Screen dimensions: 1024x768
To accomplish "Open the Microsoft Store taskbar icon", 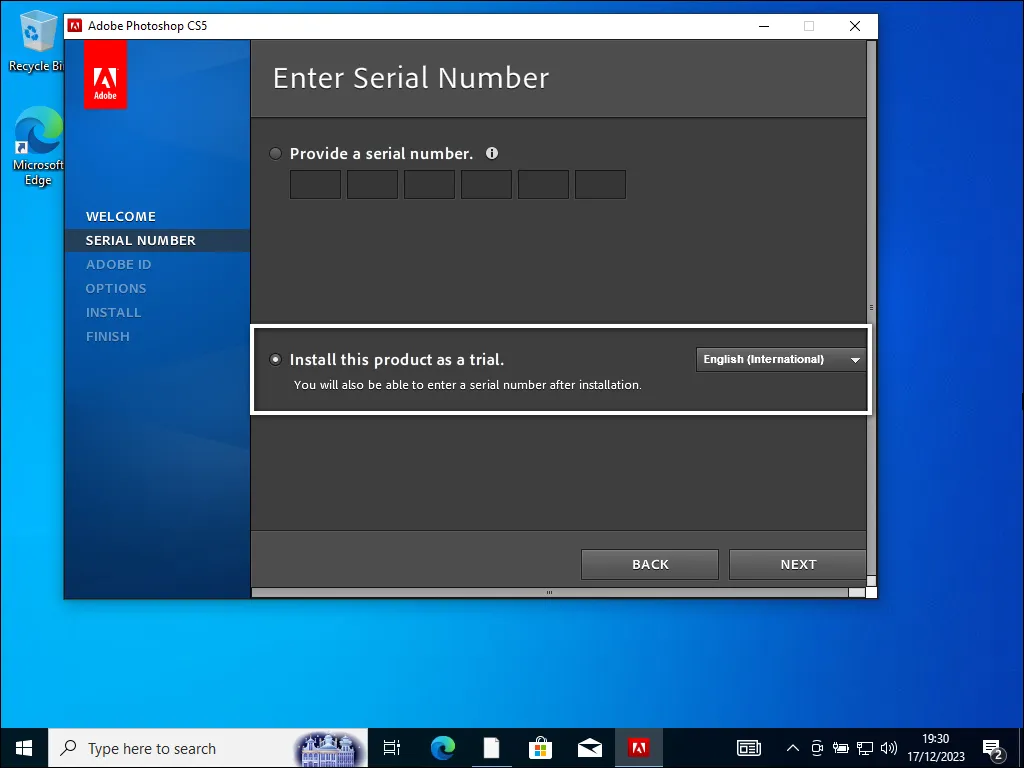I will [x=540, y=747].
